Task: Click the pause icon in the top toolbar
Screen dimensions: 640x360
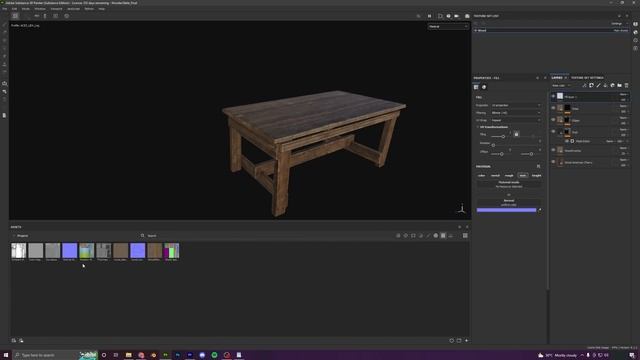Action: tap(429, 16)
